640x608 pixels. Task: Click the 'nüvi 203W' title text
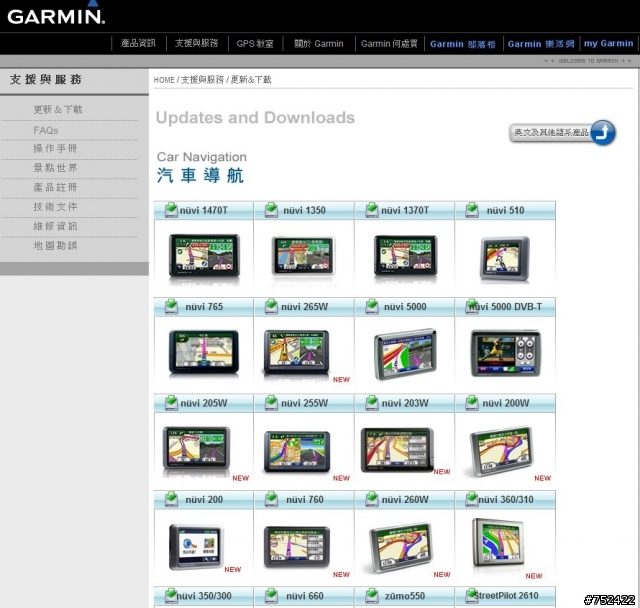pos(405,403)
